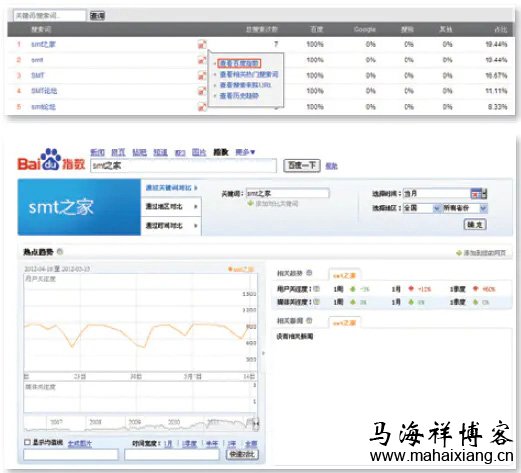
Task: Open the smt之家 keyword link in table
Action: (43, 44)
